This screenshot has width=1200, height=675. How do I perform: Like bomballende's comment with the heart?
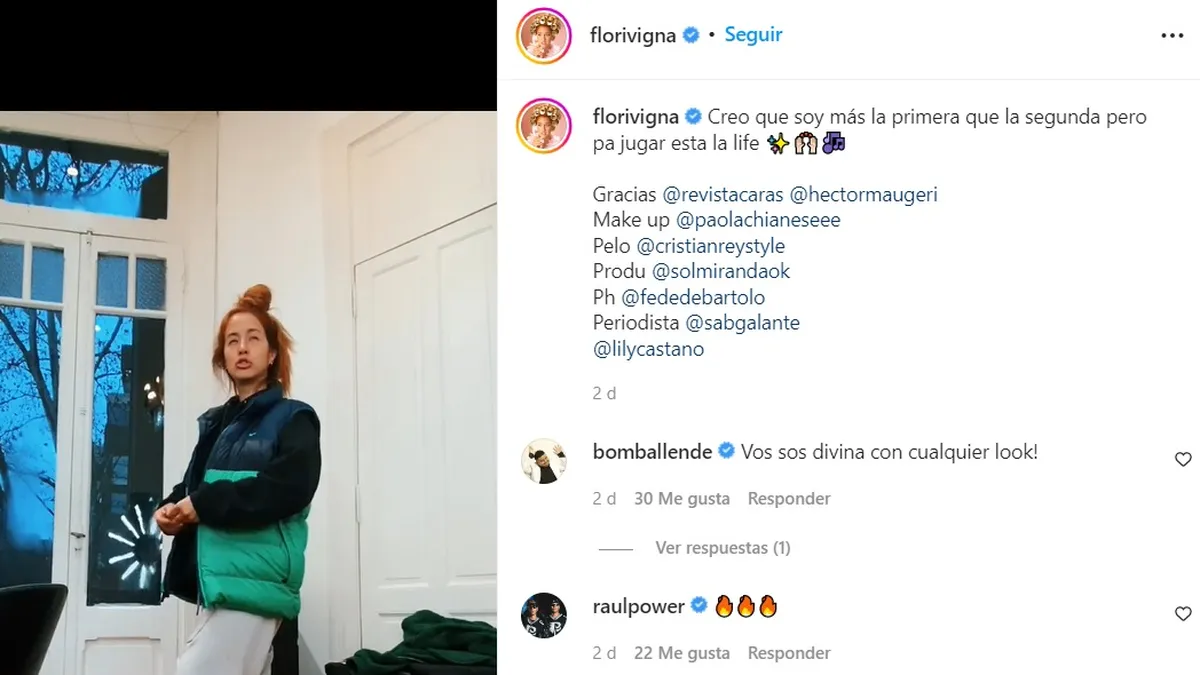(x=1183, y=460)
